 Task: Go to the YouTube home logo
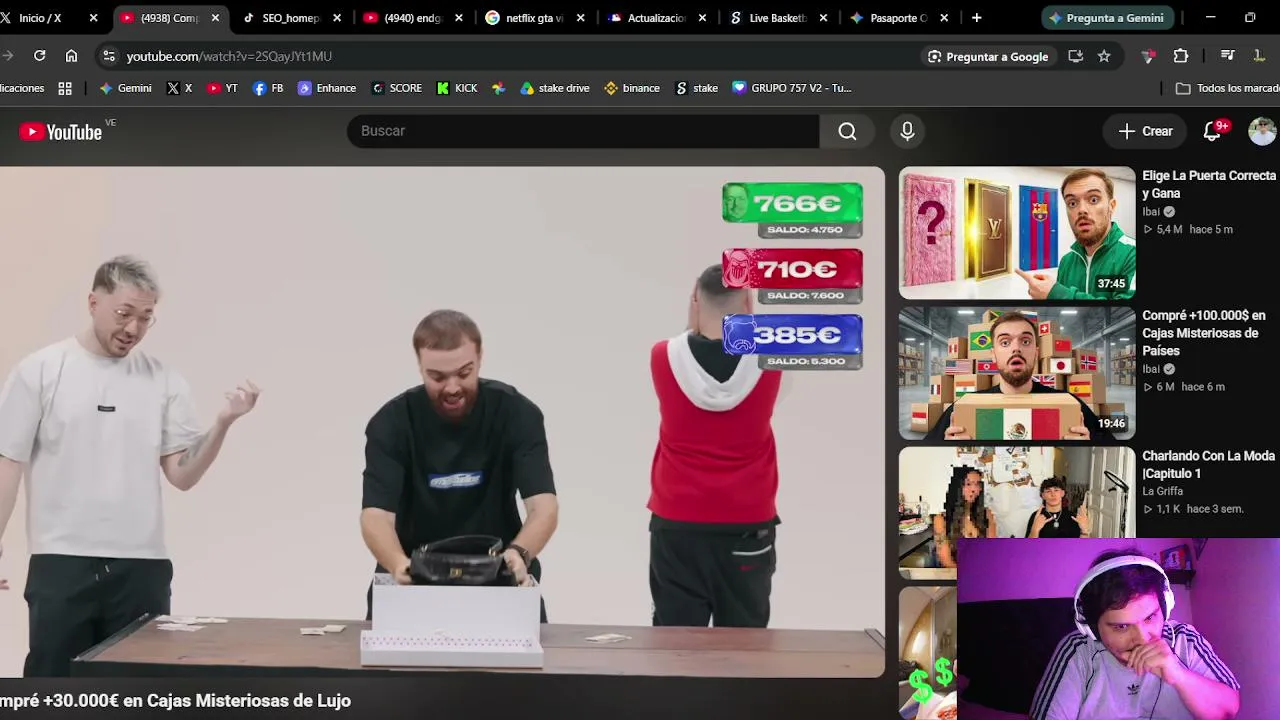pyautogui.click(x=60, y=131)
